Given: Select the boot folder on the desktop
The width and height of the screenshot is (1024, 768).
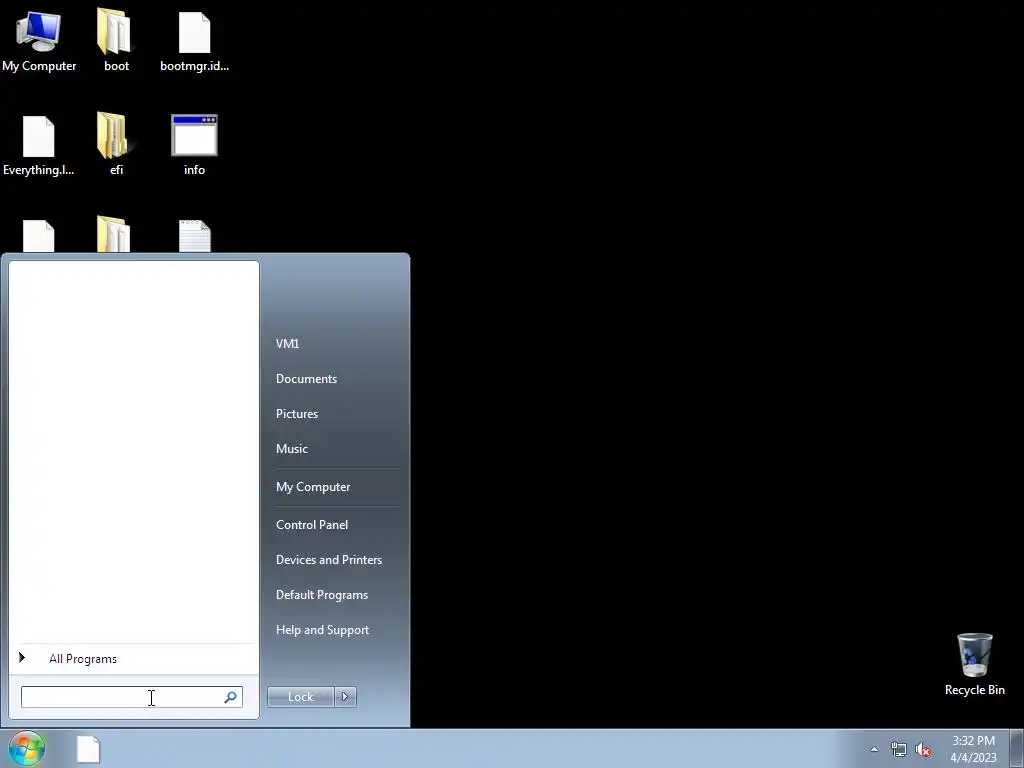Looking at the screenshot, I should [x=116, y=40].
